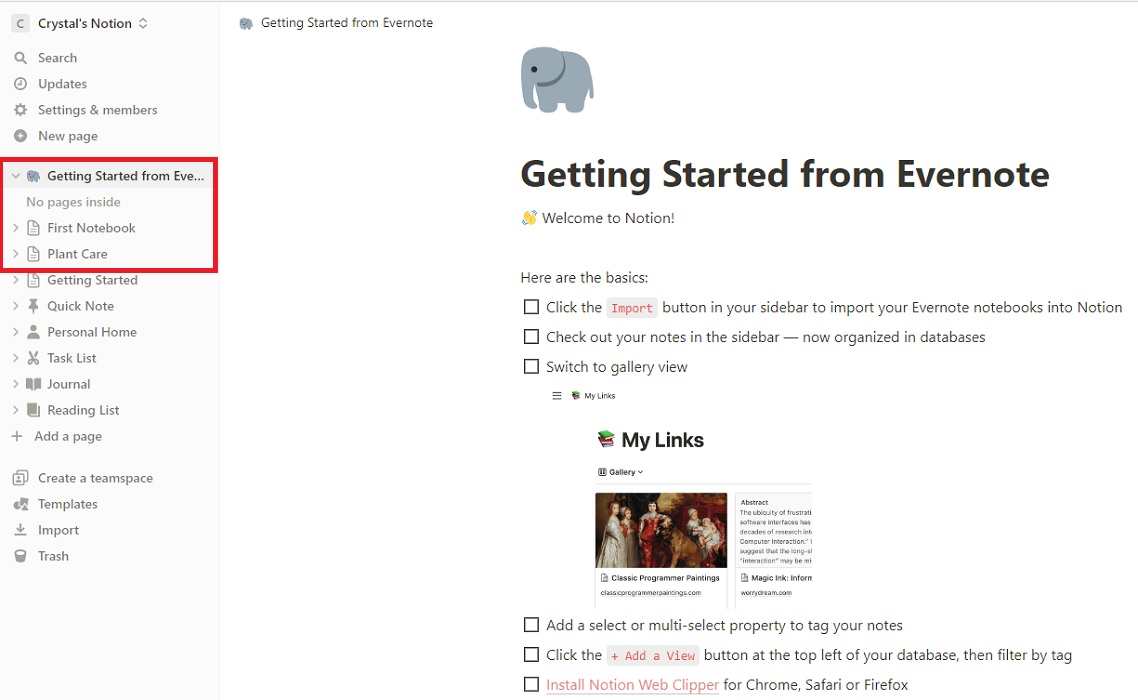Open the Import download icon
Image resolution: width=1138 pixels, height=700 pixels.
click(22, 529)
